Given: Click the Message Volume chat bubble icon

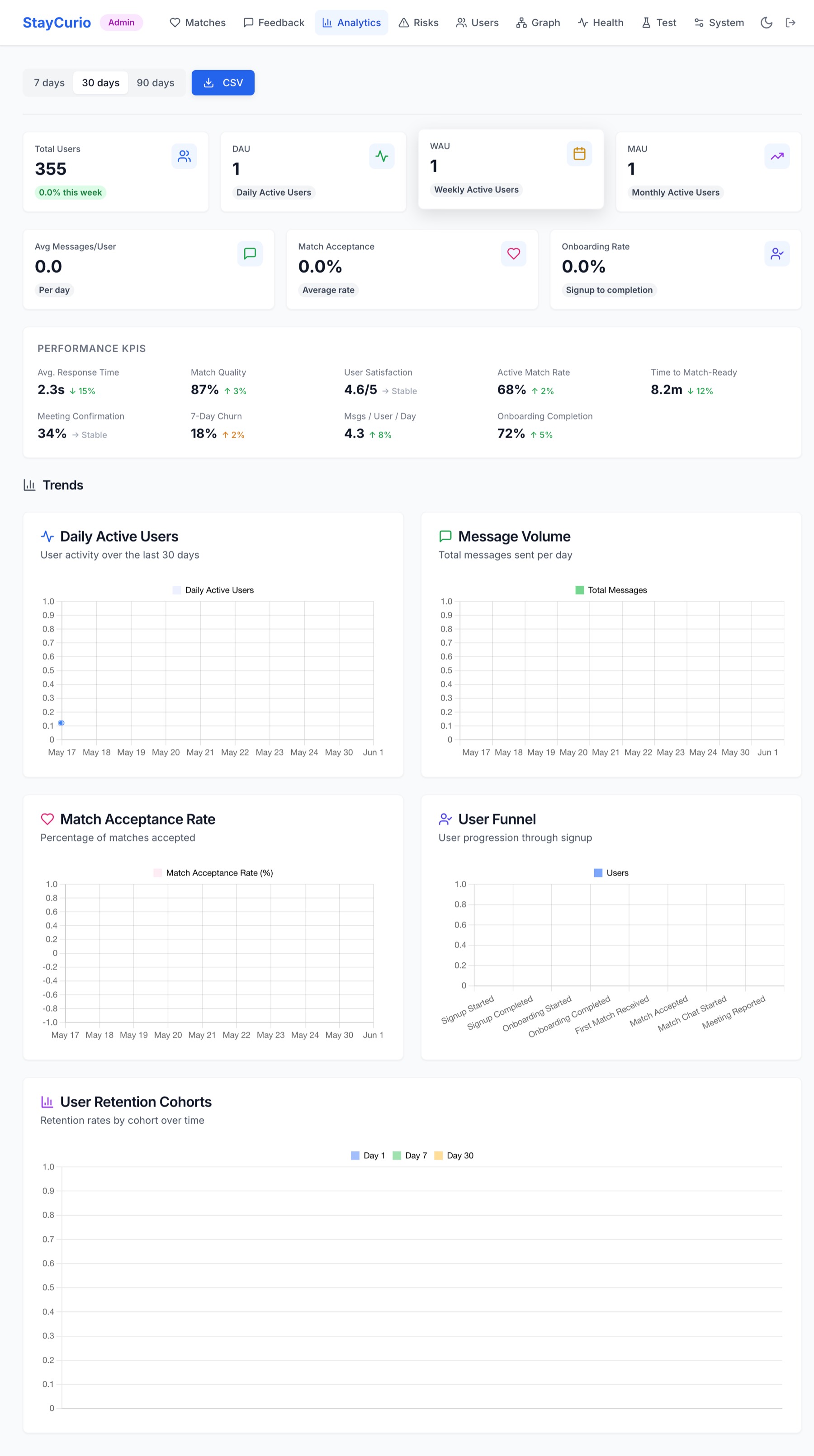Looking at the screenshot, I should [445, 537].
